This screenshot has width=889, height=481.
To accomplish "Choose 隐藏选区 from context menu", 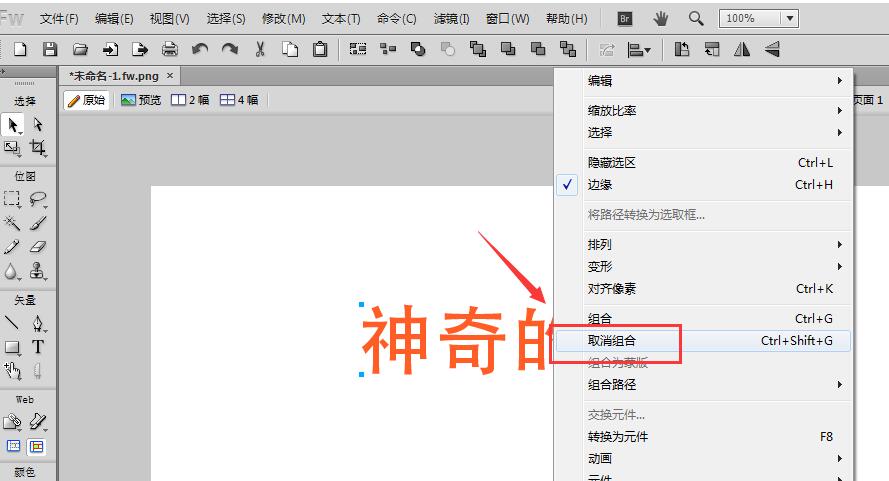I will click(x=702, y=163).
